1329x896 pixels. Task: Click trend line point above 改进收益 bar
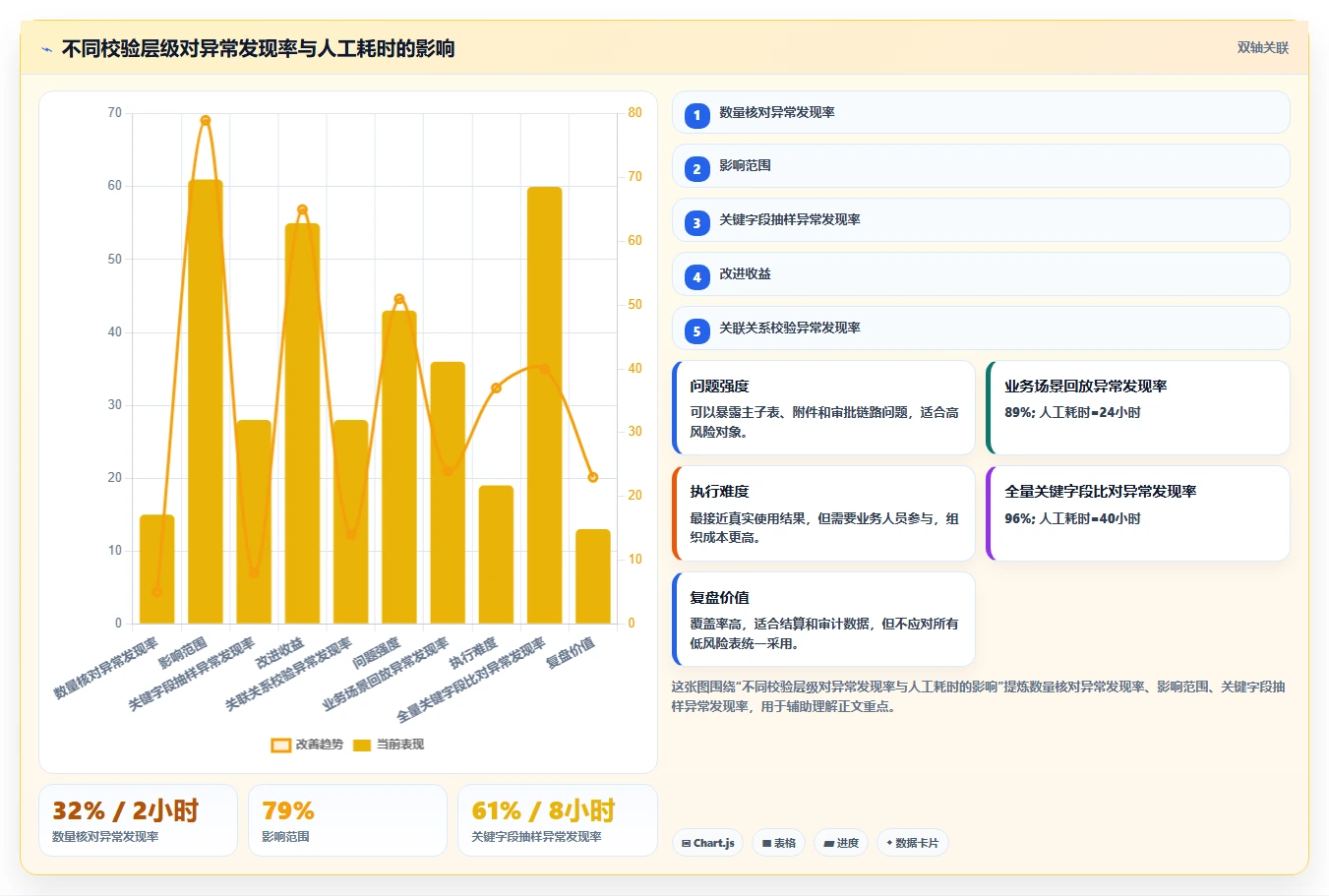coord(302,209)
